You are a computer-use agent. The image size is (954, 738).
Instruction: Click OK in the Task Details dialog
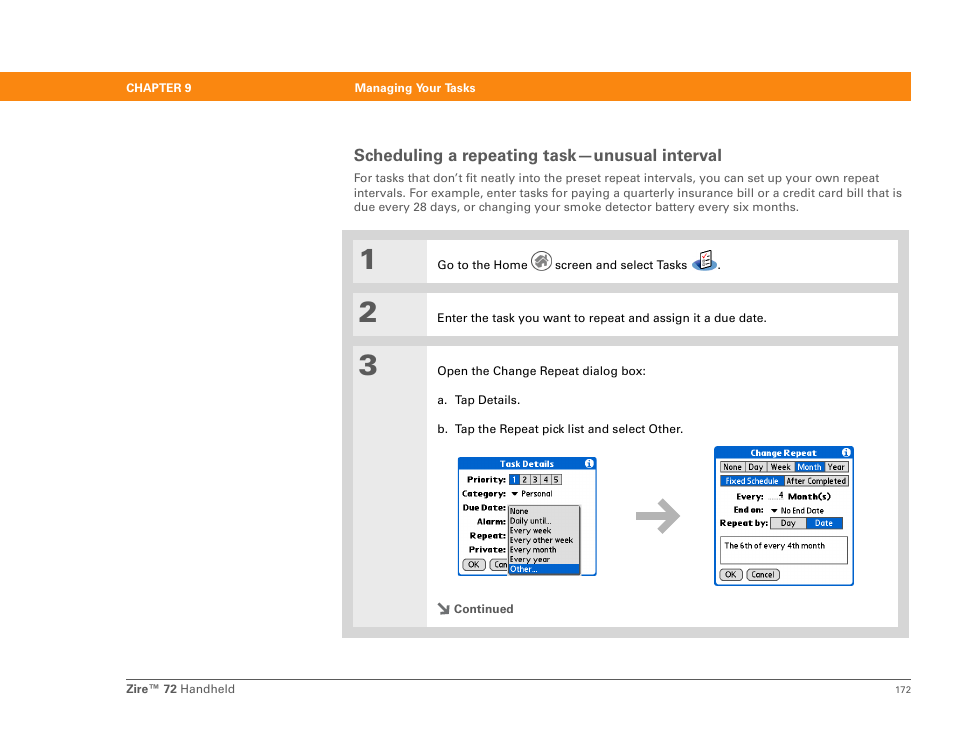[473, 565]
